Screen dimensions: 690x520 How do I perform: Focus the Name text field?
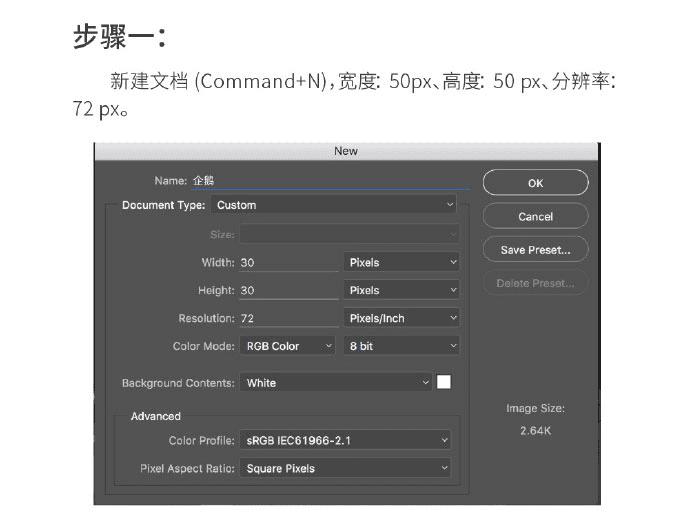(330, 181)
